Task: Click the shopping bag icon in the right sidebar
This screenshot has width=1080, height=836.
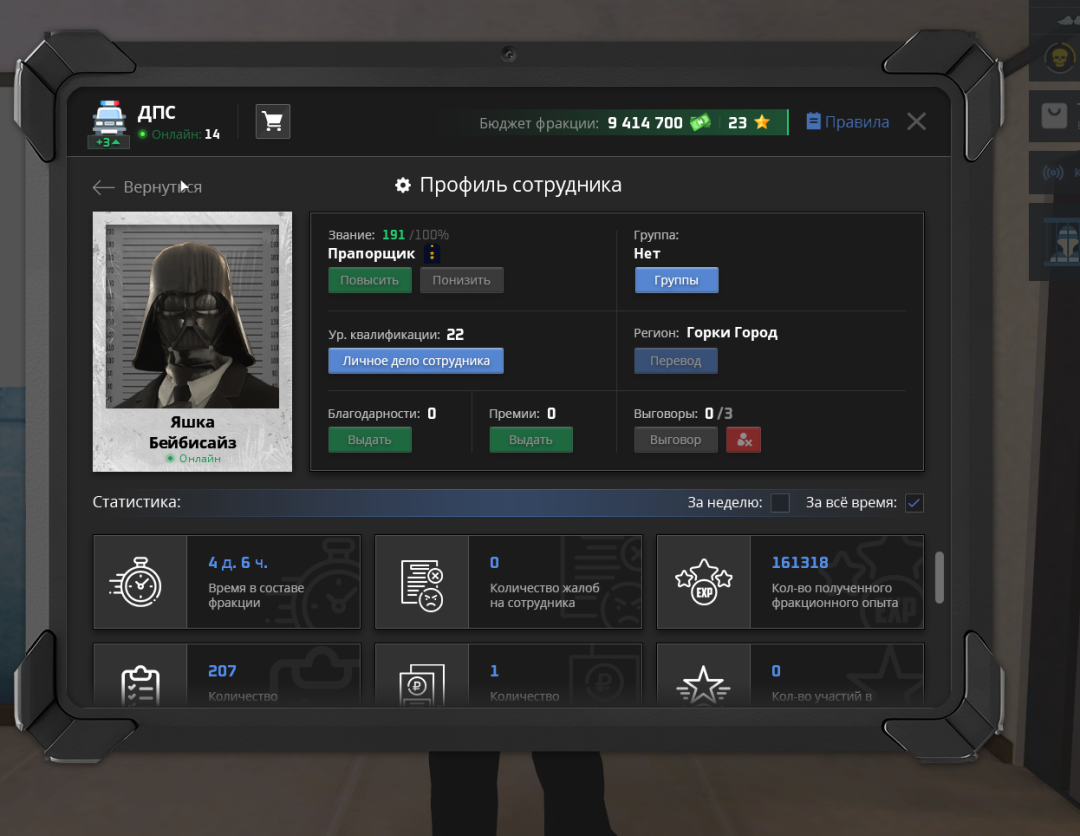Action: point(1054,116)
